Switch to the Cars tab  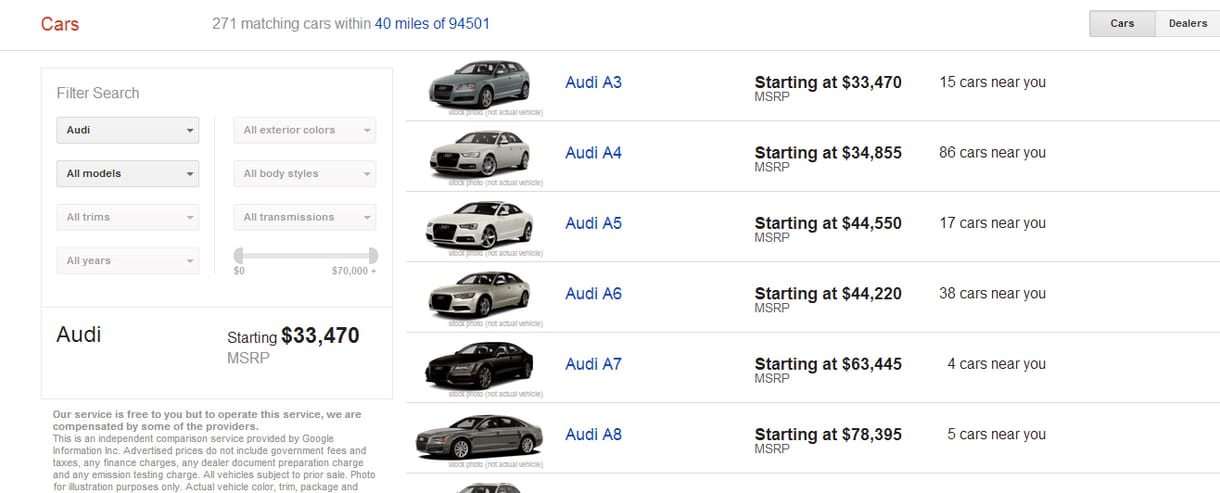pos(1122,23)
